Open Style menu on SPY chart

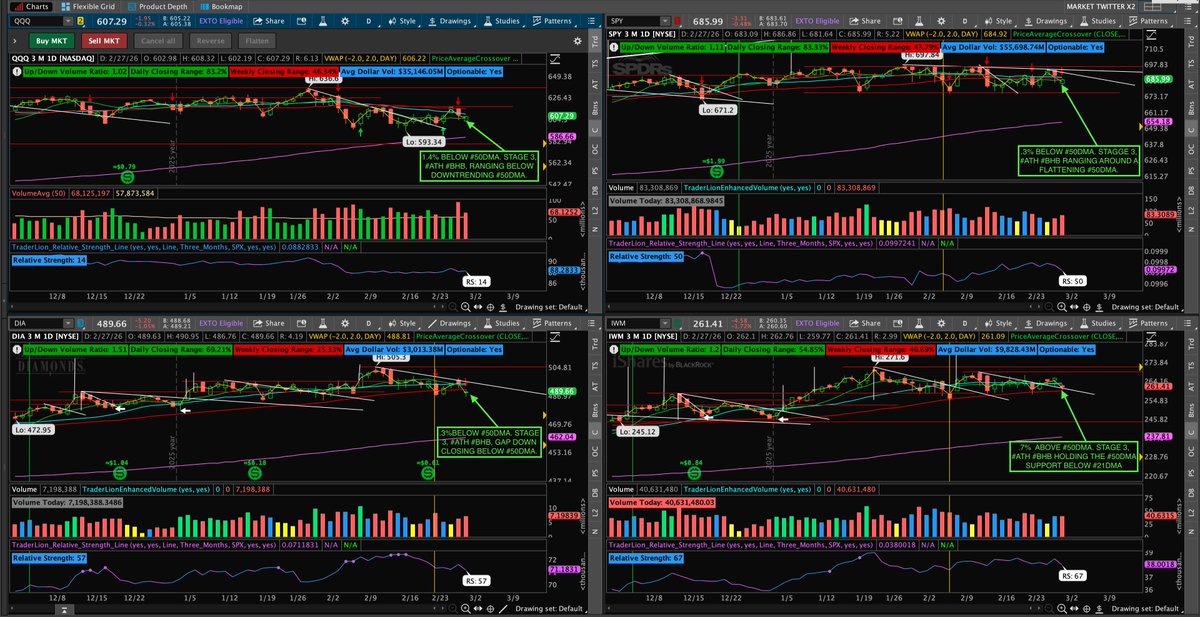(1000, 21)
